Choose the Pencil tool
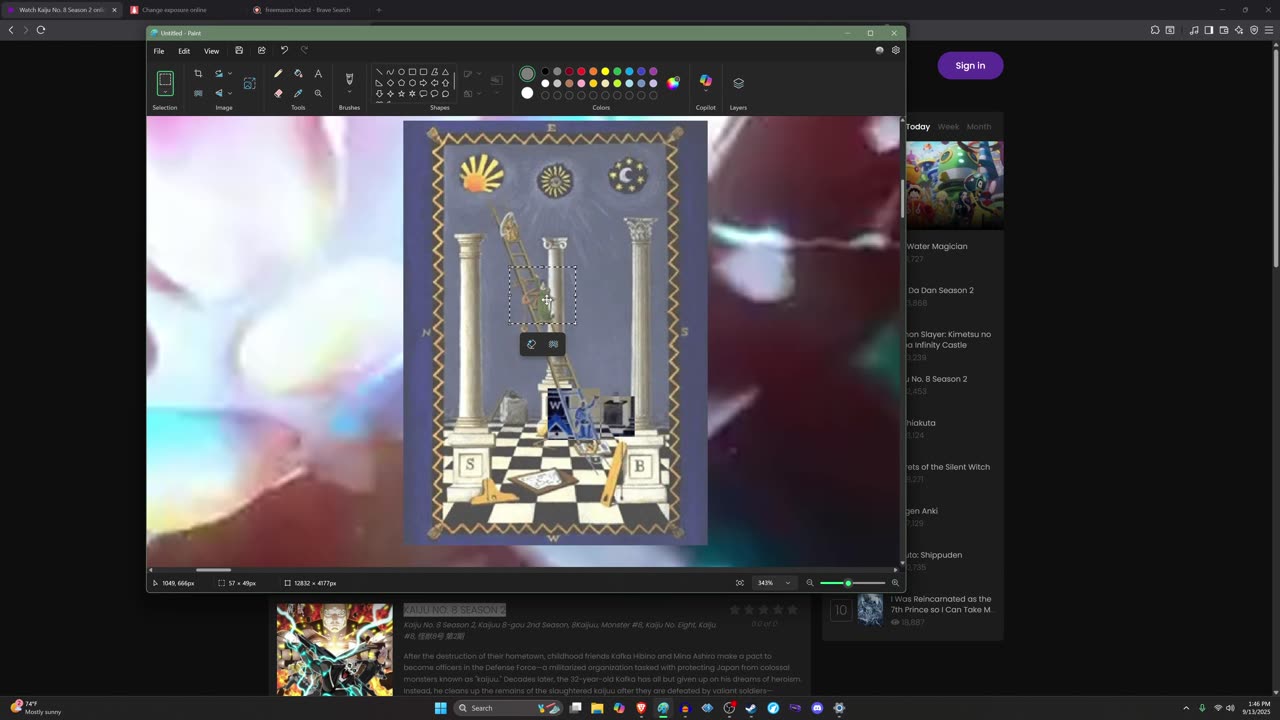This screenshot has width=1280, height=720. pyautogui.click(x=278, y=73)
